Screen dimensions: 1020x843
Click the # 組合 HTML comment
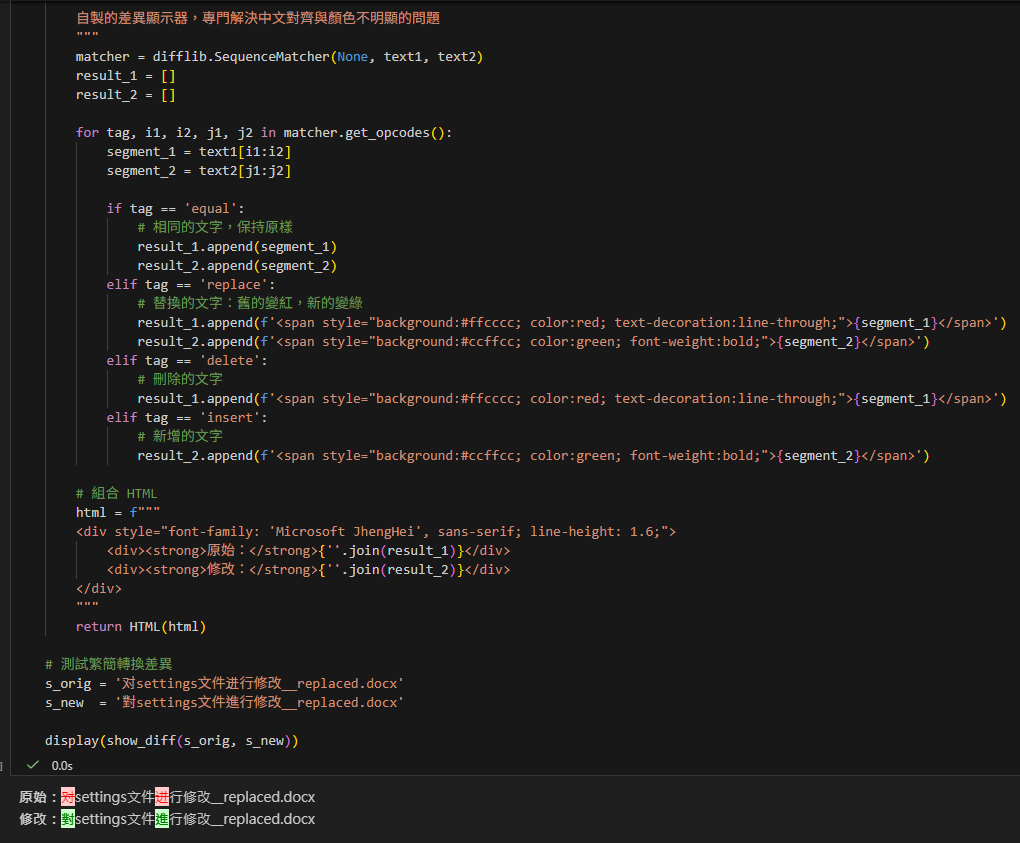116,493
